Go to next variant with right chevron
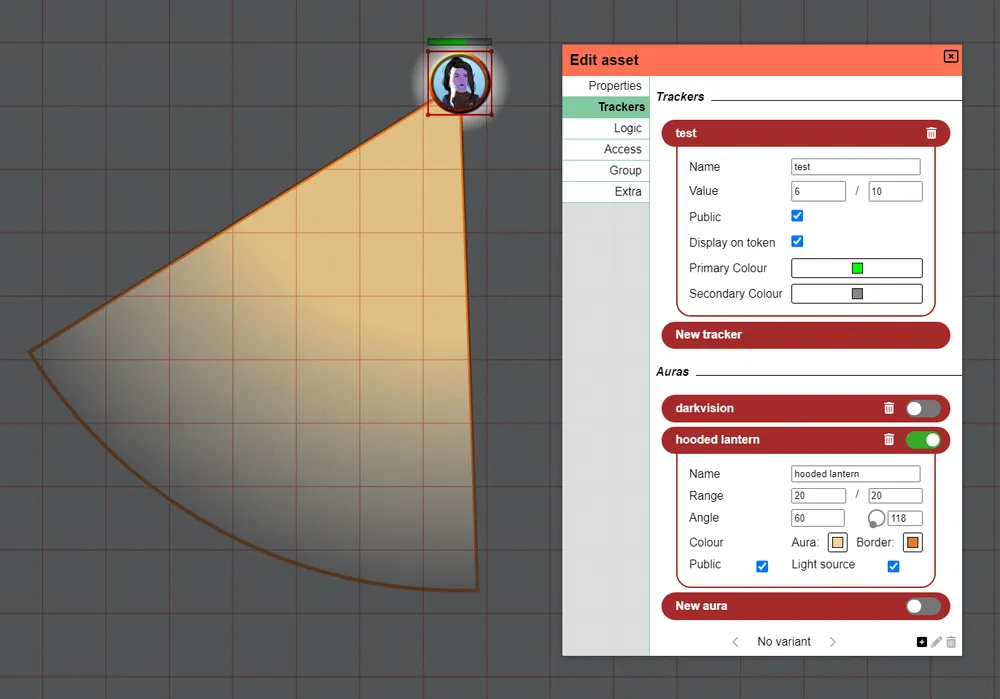Image resolution: width=1000 pixels, height=699 pixels. [833, 641]
